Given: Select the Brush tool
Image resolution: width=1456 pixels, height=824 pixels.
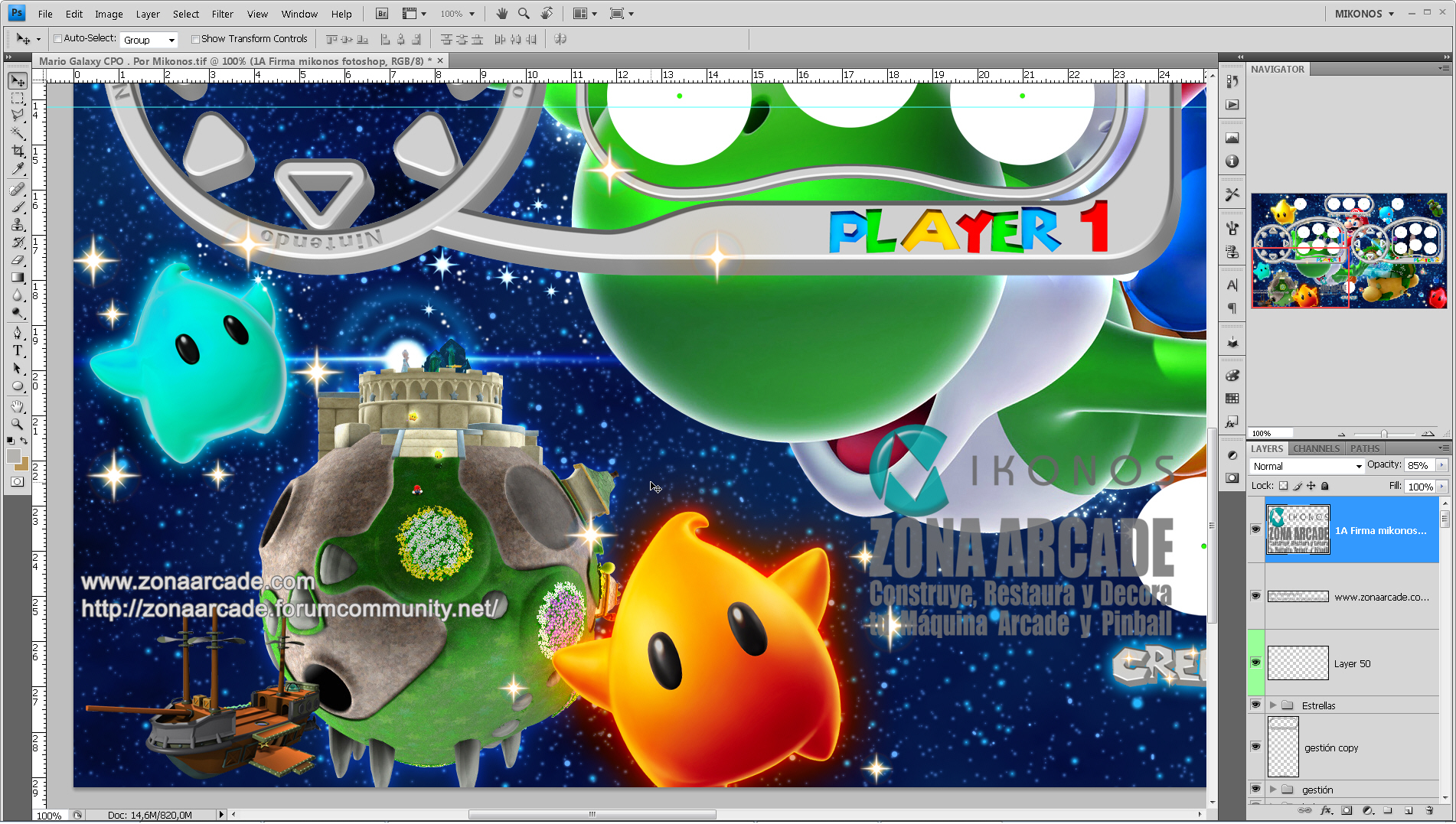Looking at the screenshot, I should pyautogui.click(x=18, y=207).
